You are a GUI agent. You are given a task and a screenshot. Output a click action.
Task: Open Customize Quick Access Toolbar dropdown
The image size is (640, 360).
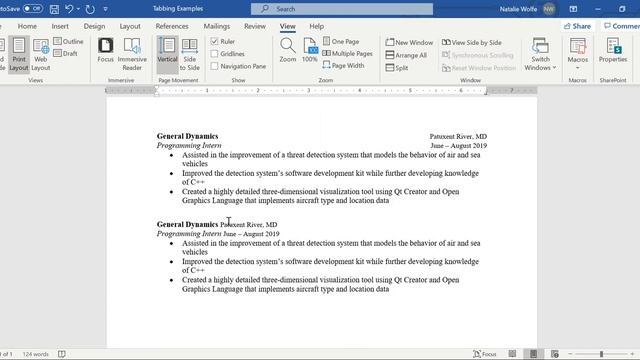tap(105, 9)
